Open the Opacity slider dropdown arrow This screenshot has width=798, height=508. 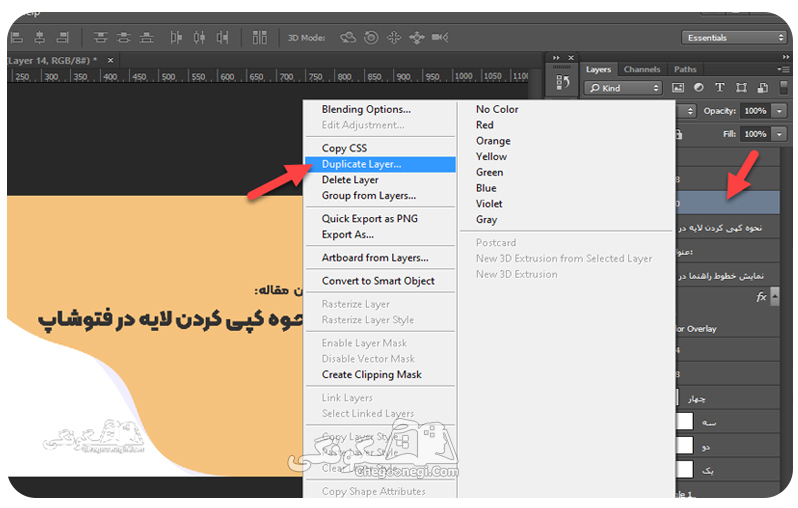coord(779,111)
